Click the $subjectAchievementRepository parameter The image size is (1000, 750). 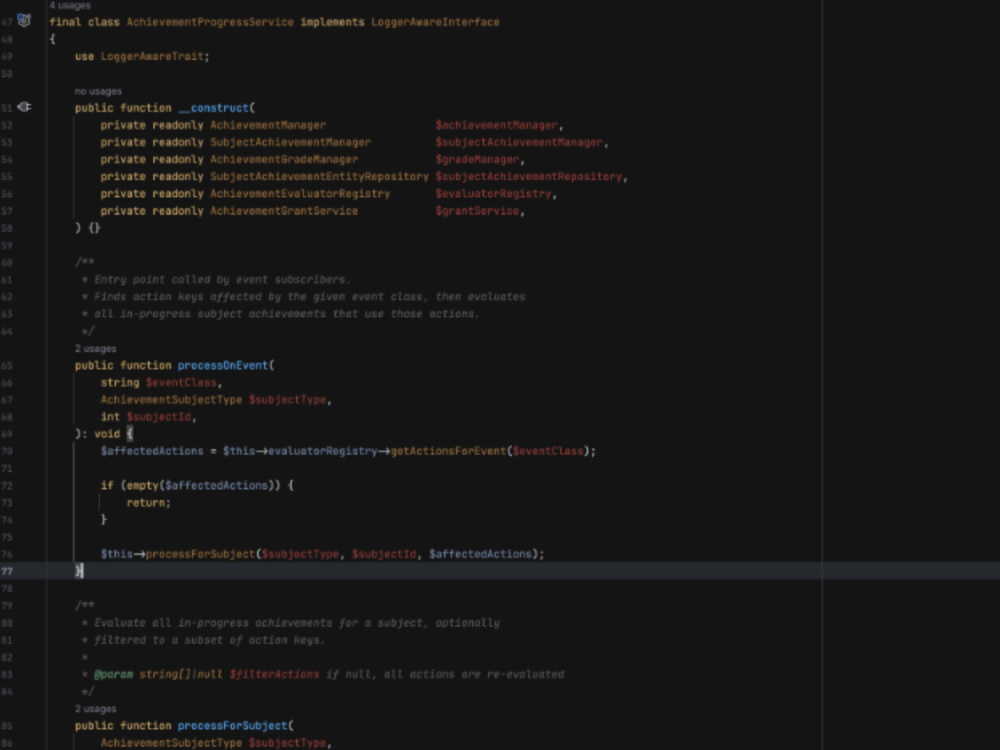[x=529, y=177]
